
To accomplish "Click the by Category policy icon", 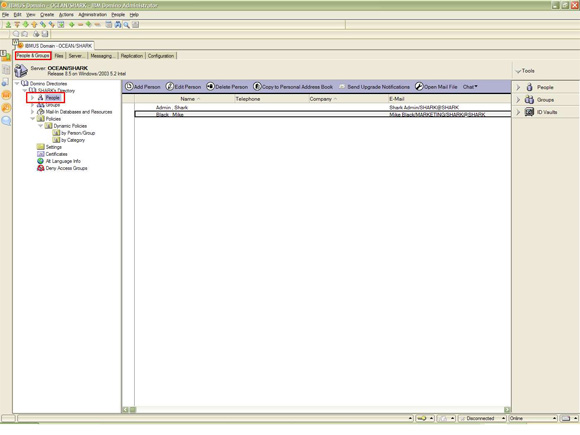I will 56,140.
